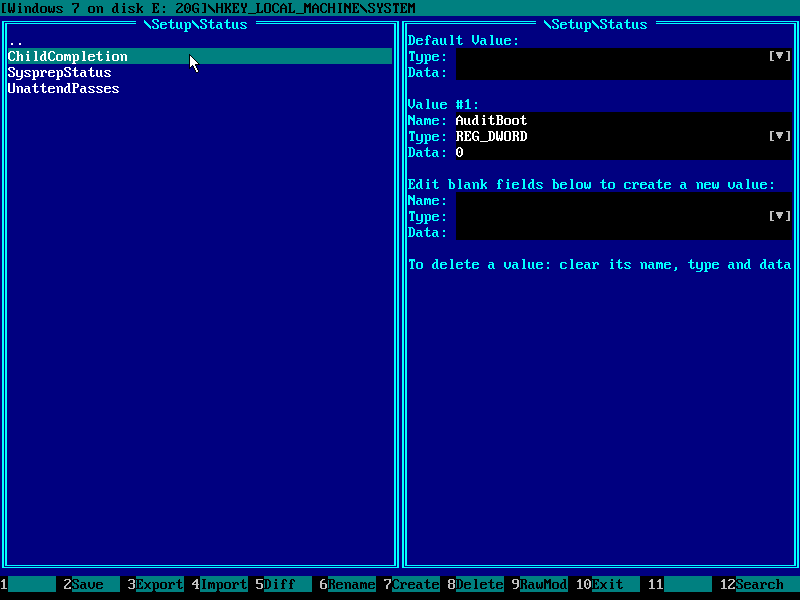This screenshot has width=800, height=600.
Task: Go up via the '..' parent entry
Action: click(x=15, y=41)
